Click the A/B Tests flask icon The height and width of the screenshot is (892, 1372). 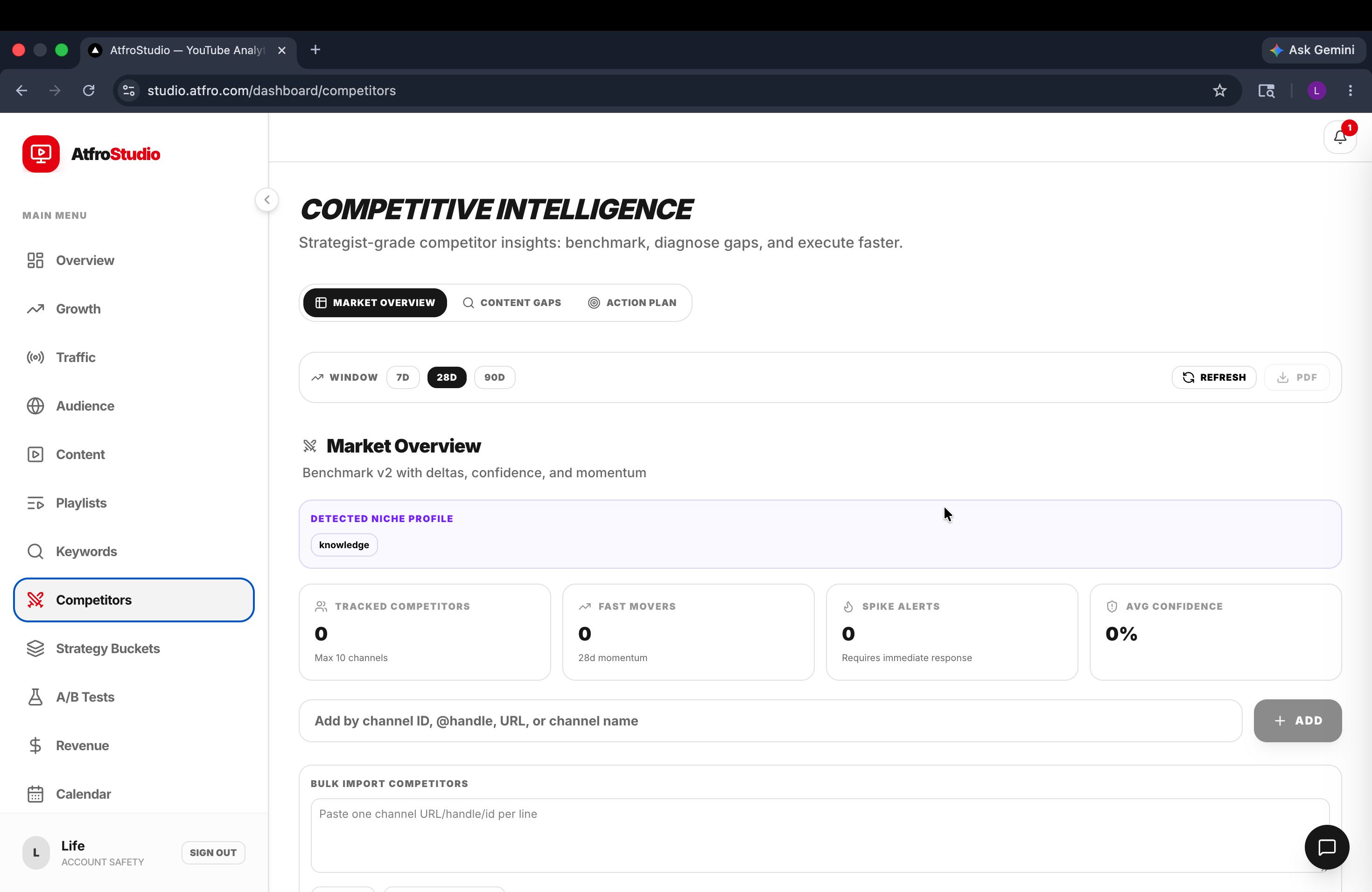[x=35, y=697]
